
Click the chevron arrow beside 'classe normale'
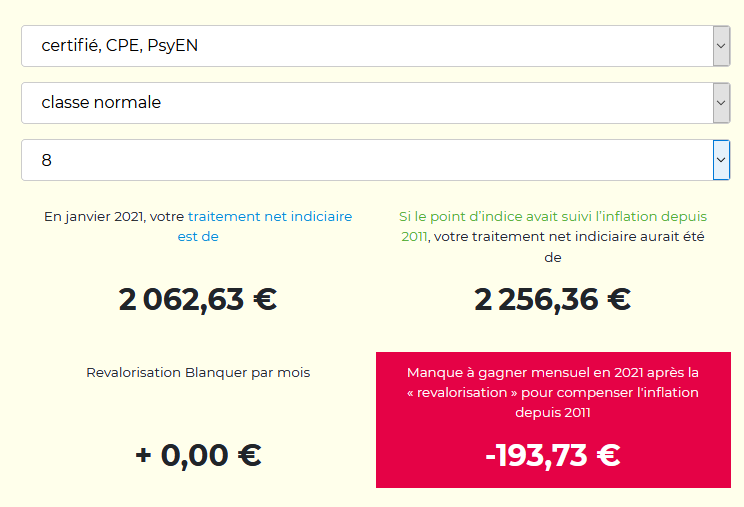(x=721, y=103)
